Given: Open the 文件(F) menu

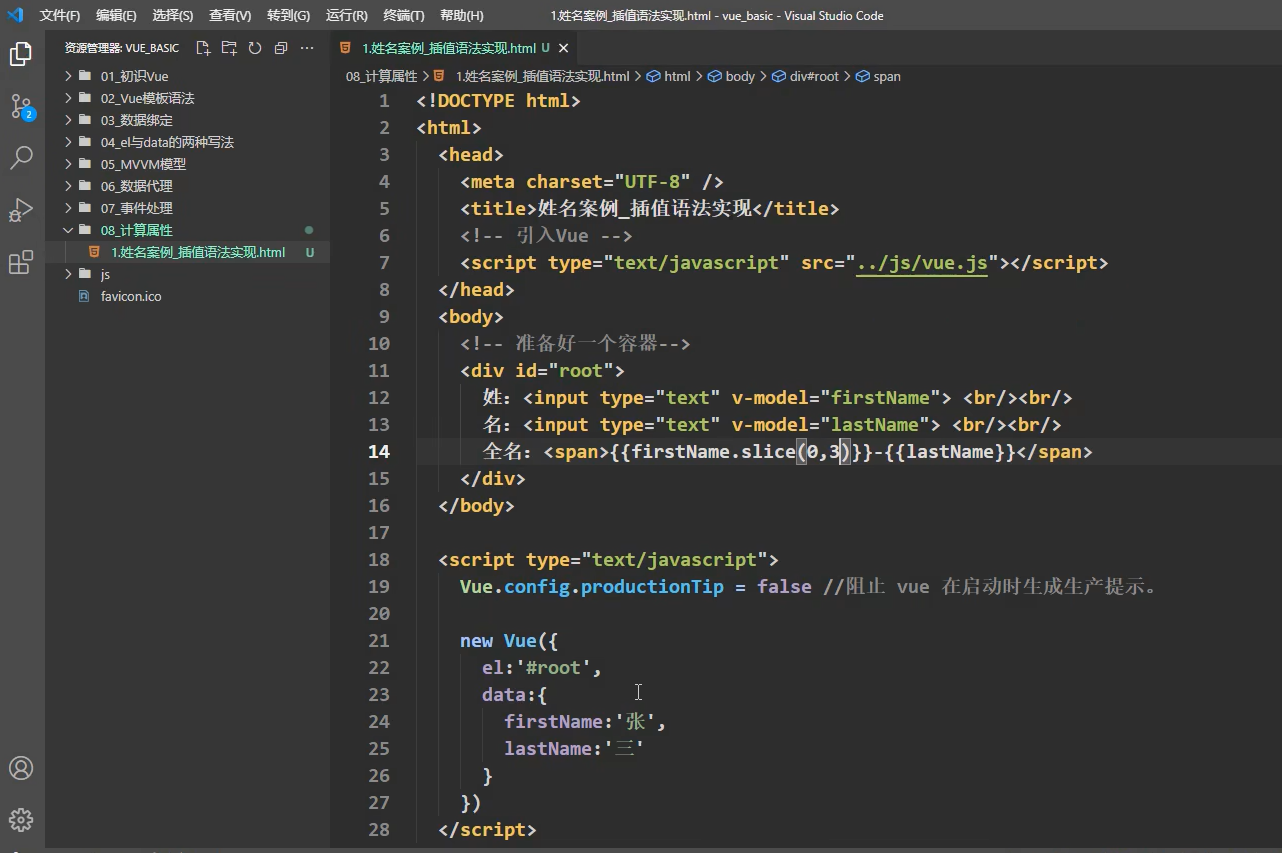Looking at the screenshot, I should tap(60, 16).
